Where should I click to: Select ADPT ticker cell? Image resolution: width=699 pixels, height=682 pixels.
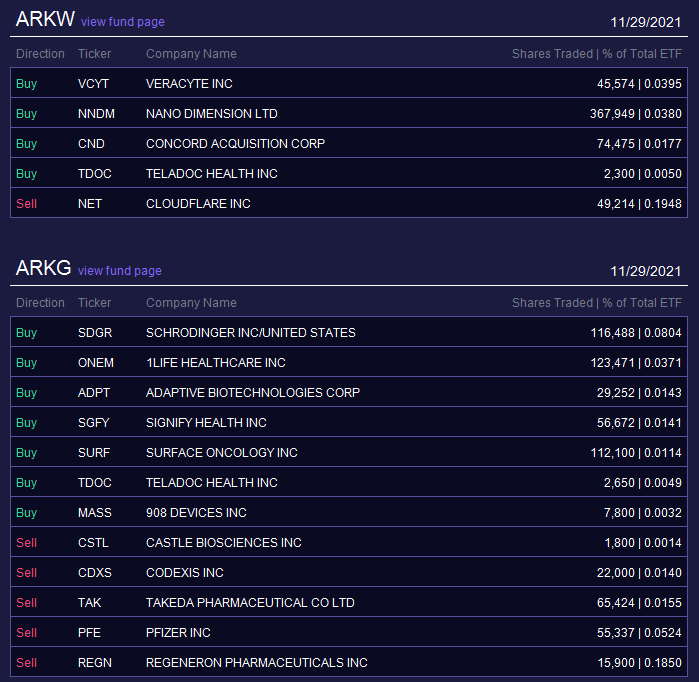point(94,393)
